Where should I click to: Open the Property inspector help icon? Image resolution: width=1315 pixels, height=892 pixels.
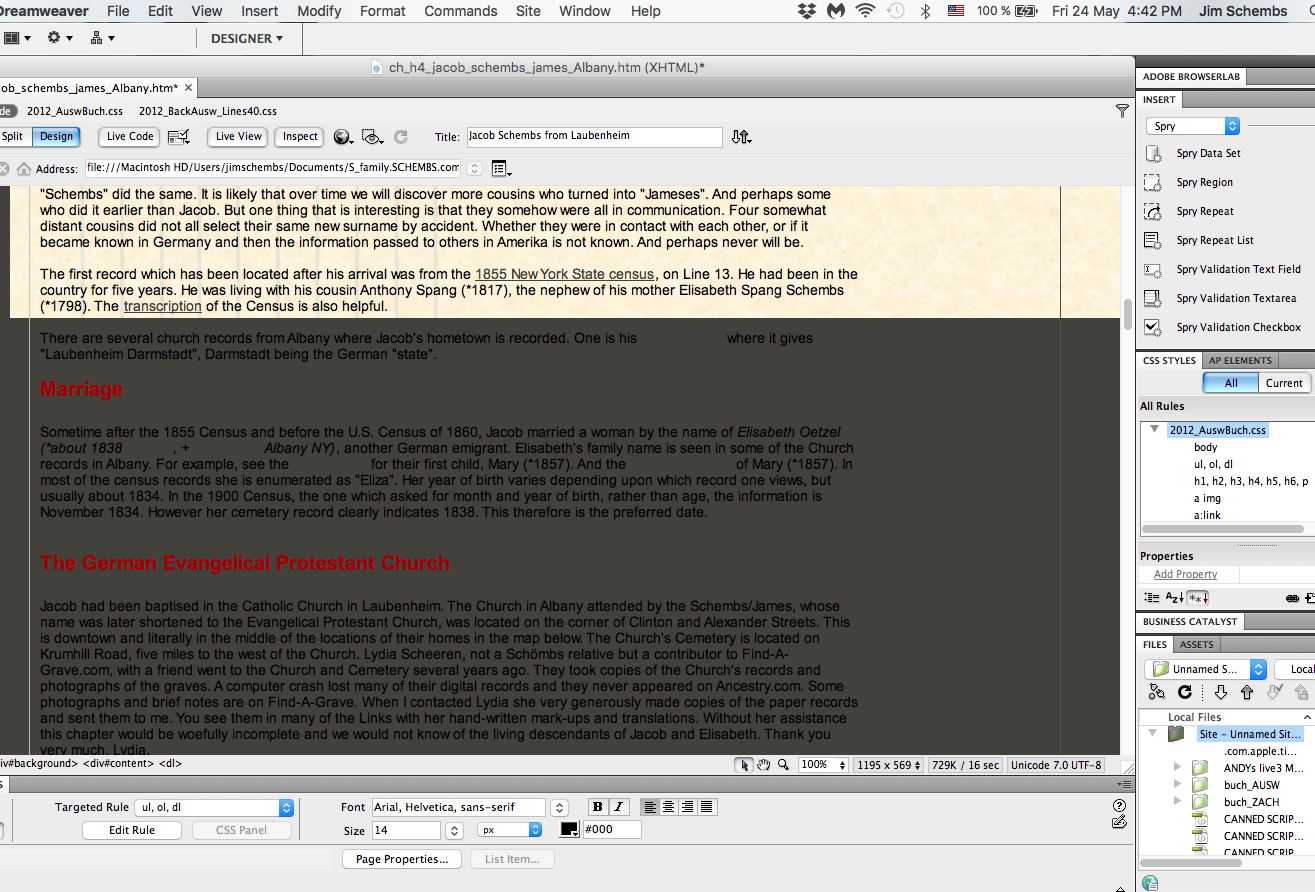coord(1119,806)
